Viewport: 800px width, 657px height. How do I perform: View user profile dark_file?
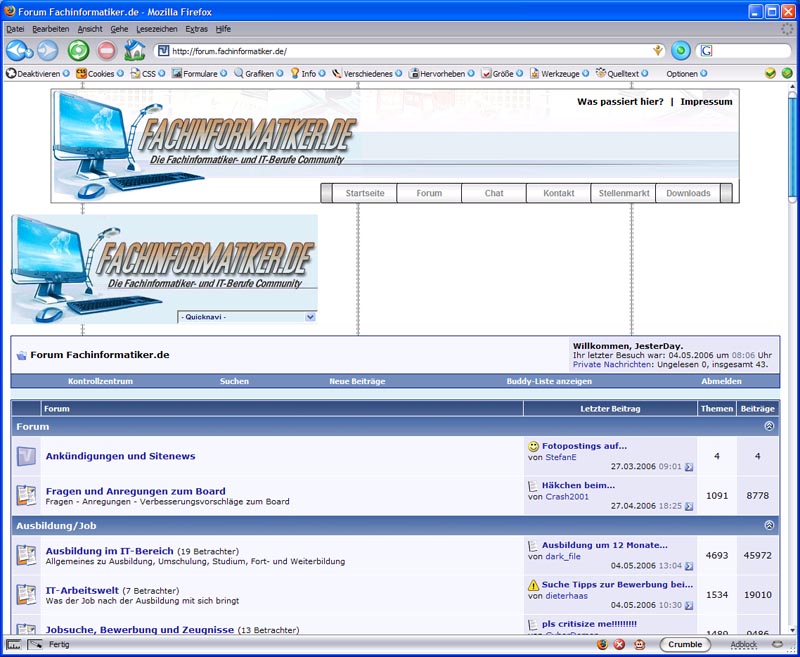tap(563, 556)
